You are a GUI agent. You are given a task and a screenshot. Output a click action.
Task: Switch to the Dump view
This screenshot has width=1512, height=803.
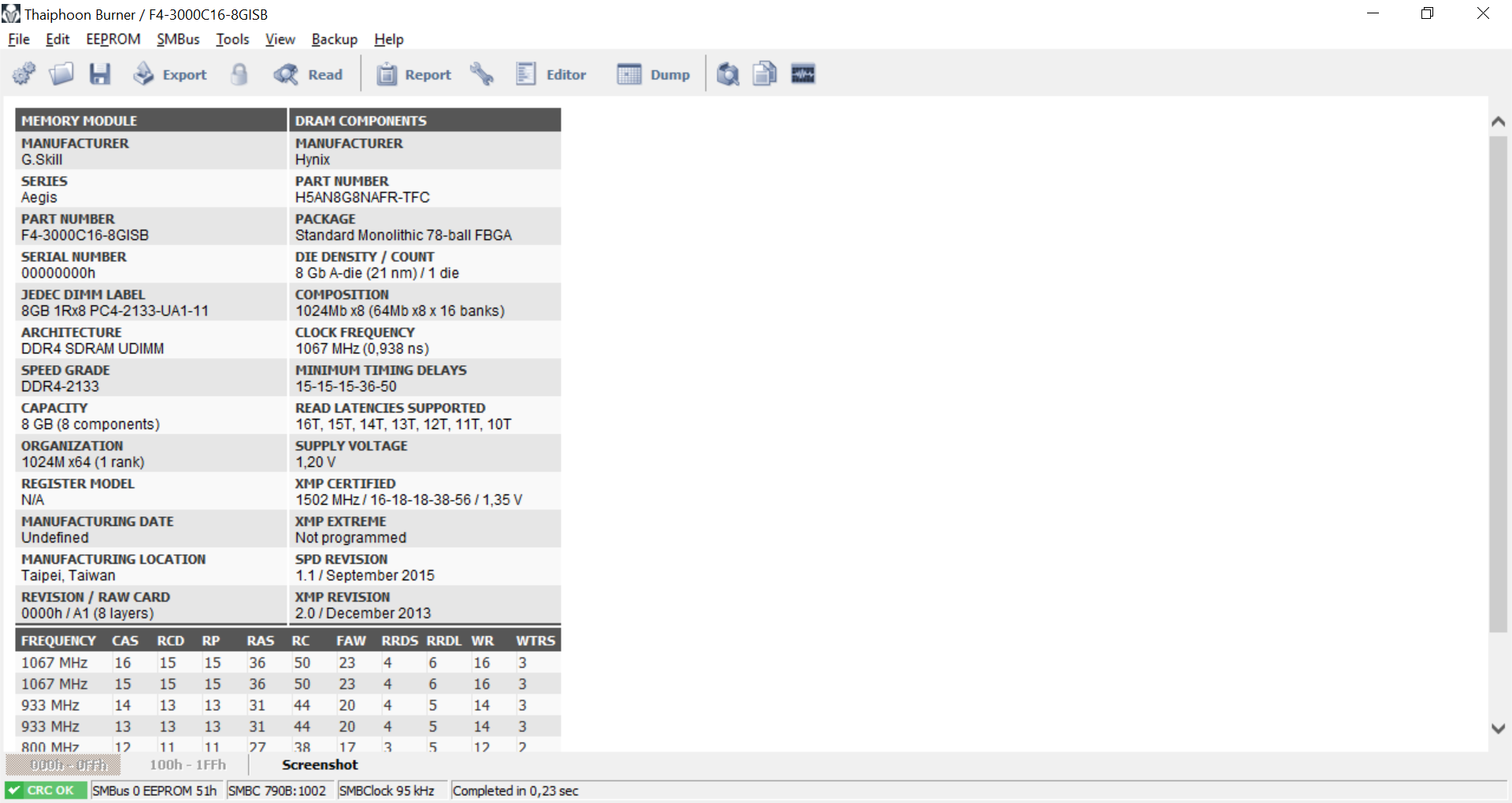654,75
